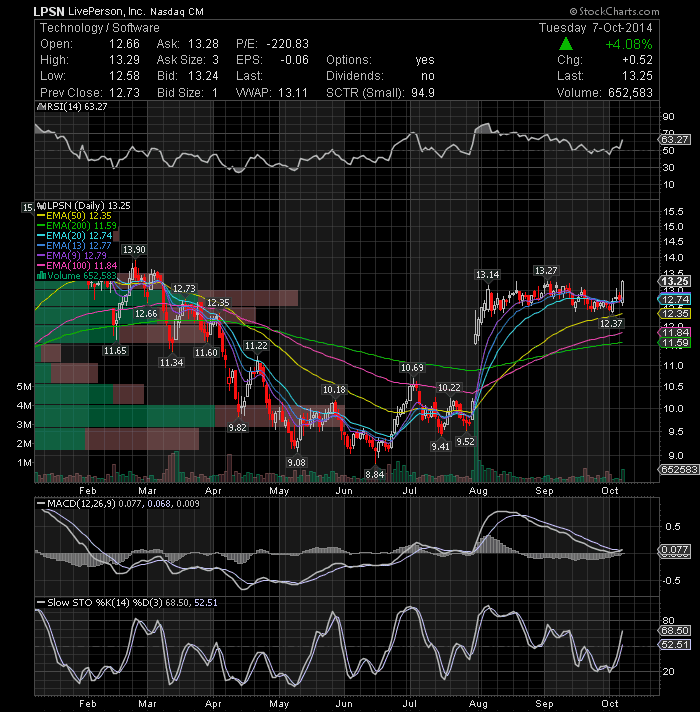This screenshot has width=700, height=712.
Task: Click the 13.27 September high annotation
Action: point(546,271)
